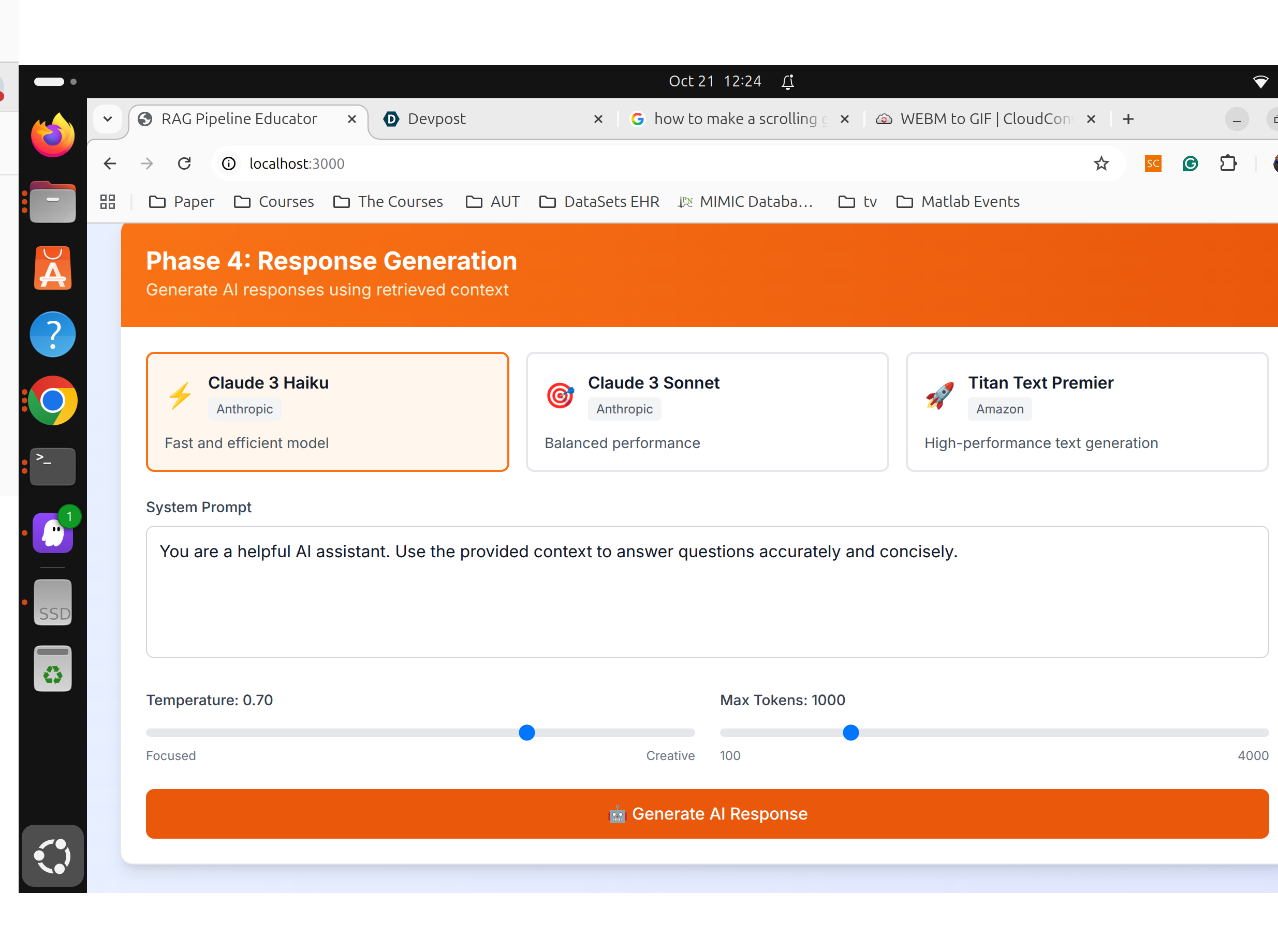The image size is (1278, 952).
Task: Choose the Titan Text Premier model card
Action: coord(1086,411)
